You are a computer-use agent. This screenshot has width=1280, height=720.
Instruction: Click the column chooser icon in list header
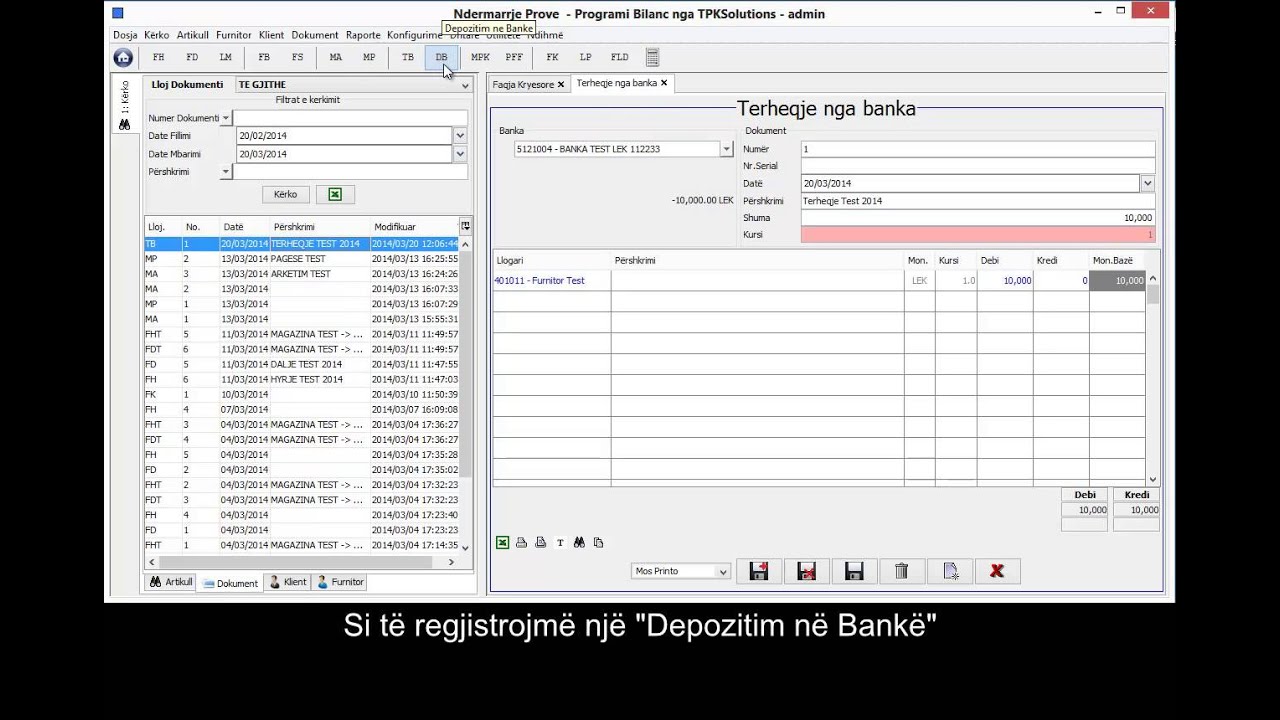[x=465, y=226]
